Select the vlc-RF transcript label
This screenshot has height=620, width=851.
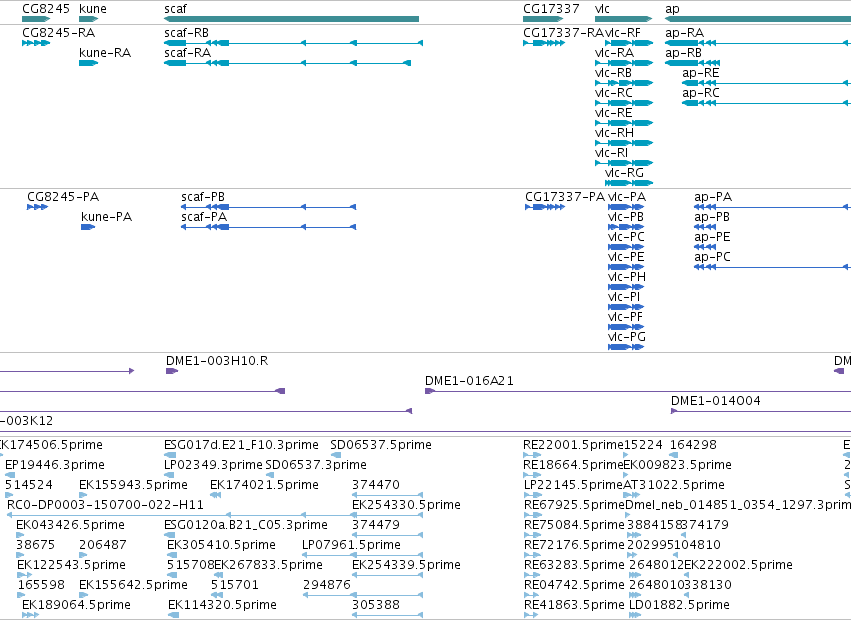click(x=623, y=33)
